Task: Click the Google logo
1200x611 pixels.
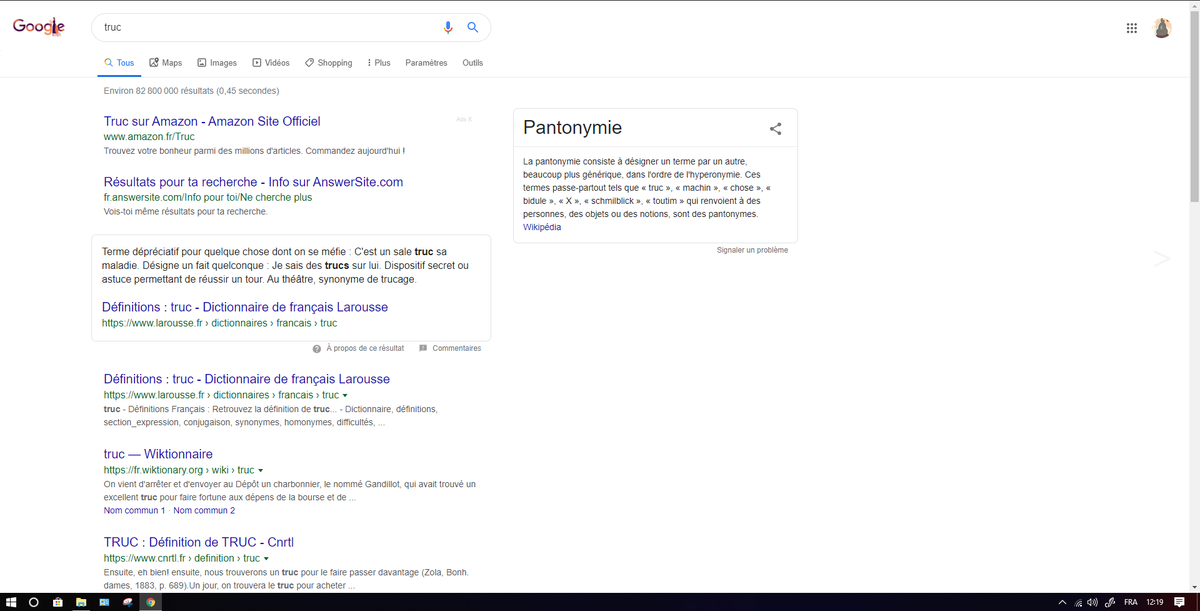Action: tap(38, 27)
